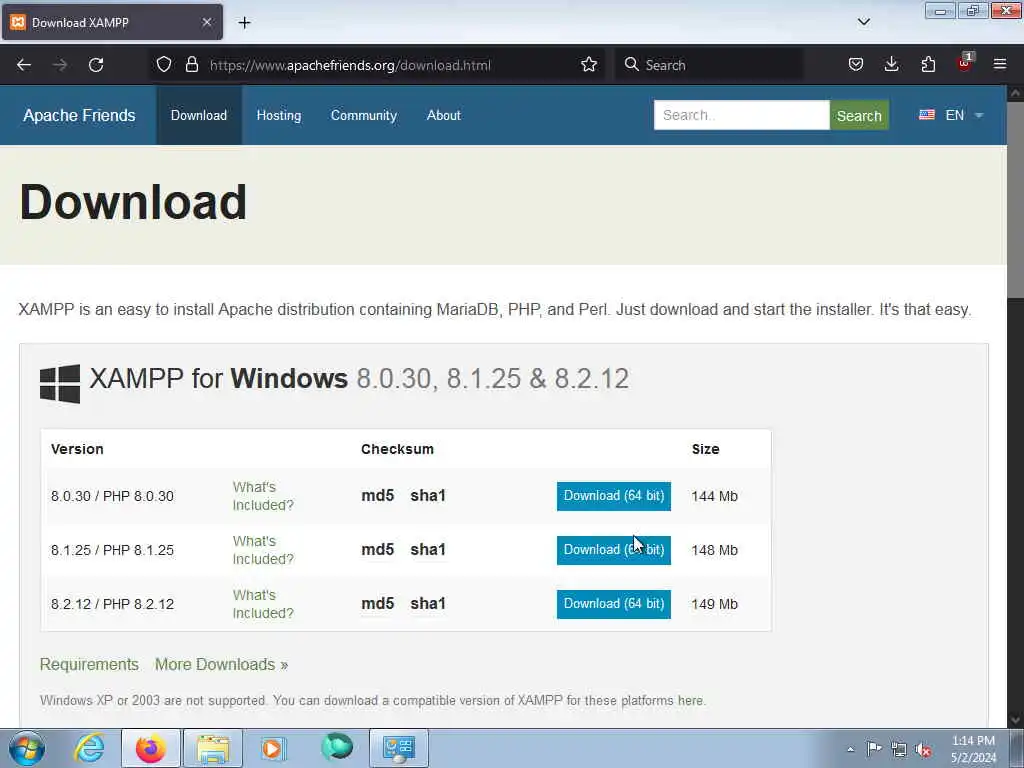The height and width of the screenshot is (768, 1024).
Task: Click the '8.2.12 / PHP 8.2.12' version text
Action: [x=112, y=604]
